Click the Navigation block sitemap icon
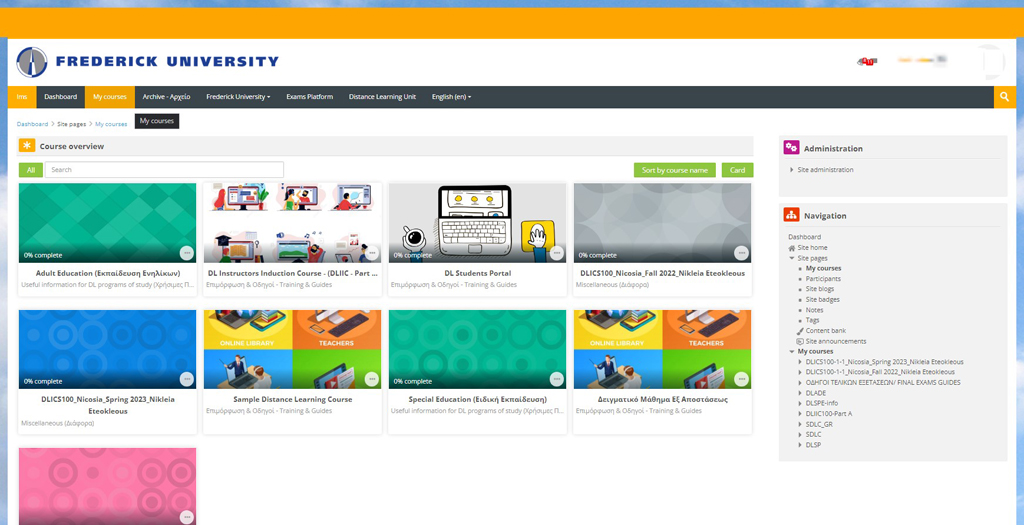The height and width of the screenshot is (525, 1024). pyautogui.click(x=792, y=215)
